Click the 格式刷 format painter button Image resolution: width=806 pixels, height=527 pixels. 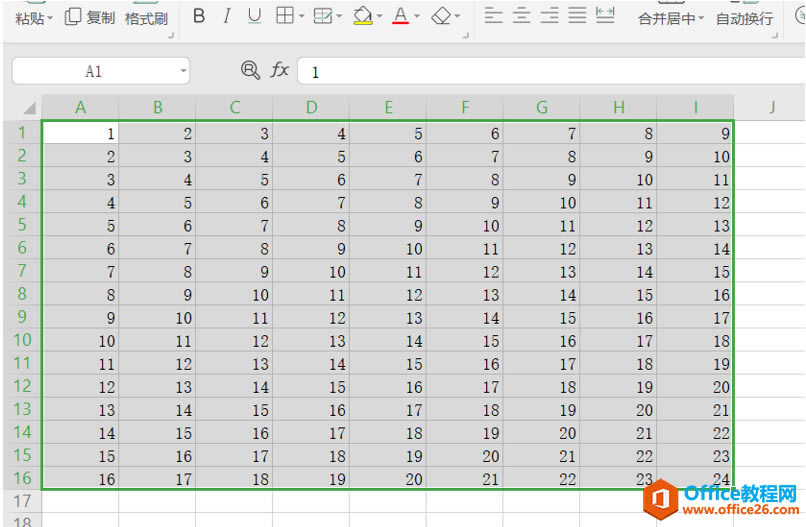pos(146,19)
